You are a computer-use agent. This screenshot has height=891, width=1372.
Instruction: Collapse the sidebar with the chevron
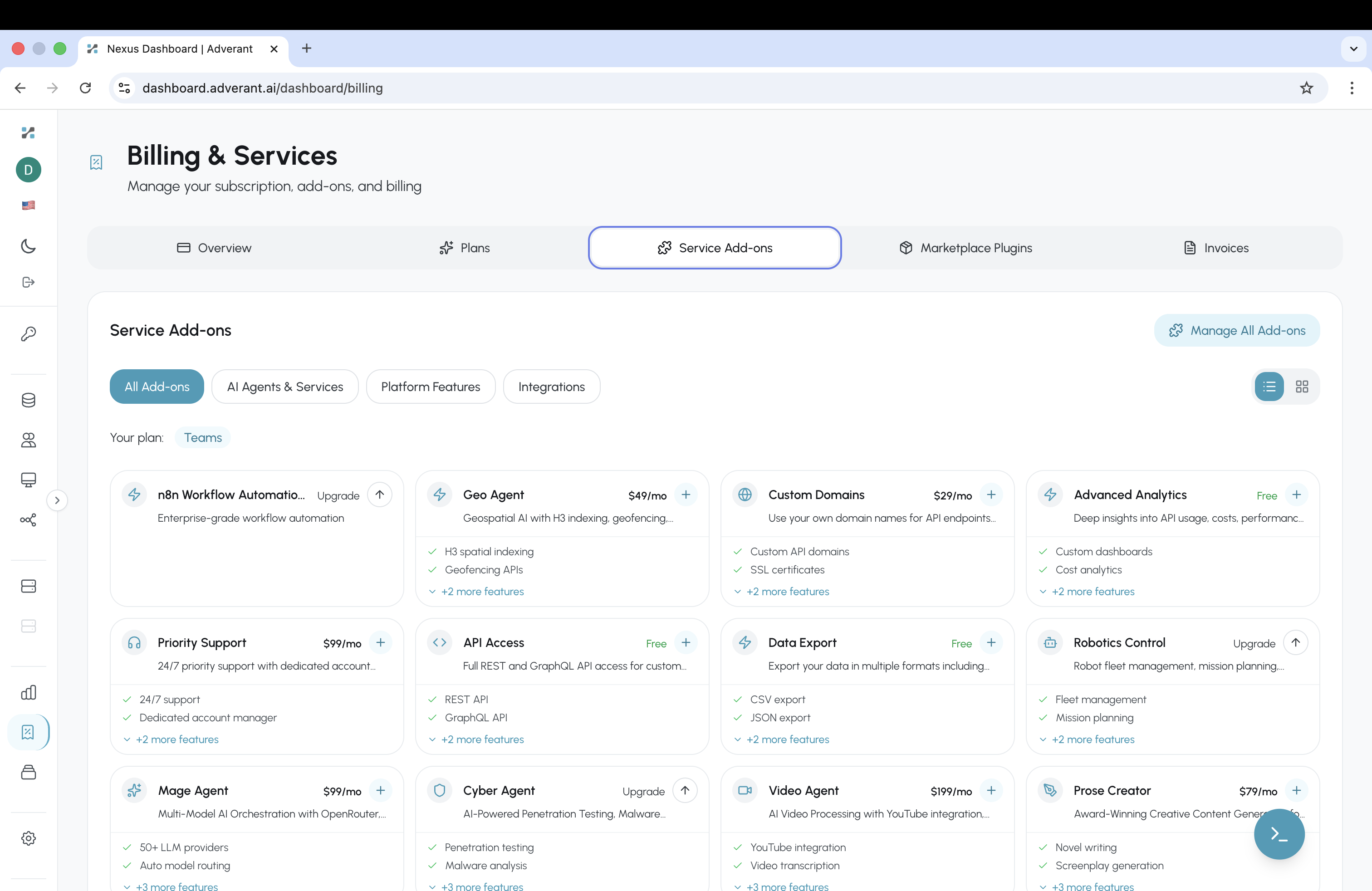pyautogui.click(x=57, y=500)
